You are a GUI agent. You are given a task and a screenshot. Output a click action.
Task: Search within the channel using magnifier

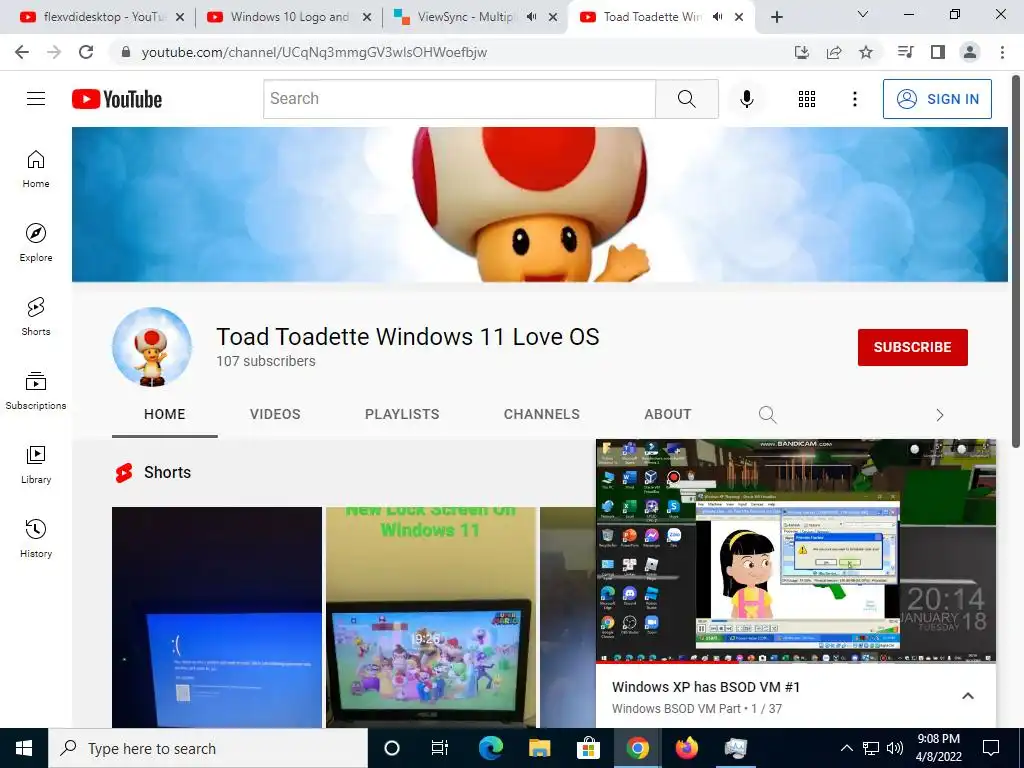click(767, 415)
